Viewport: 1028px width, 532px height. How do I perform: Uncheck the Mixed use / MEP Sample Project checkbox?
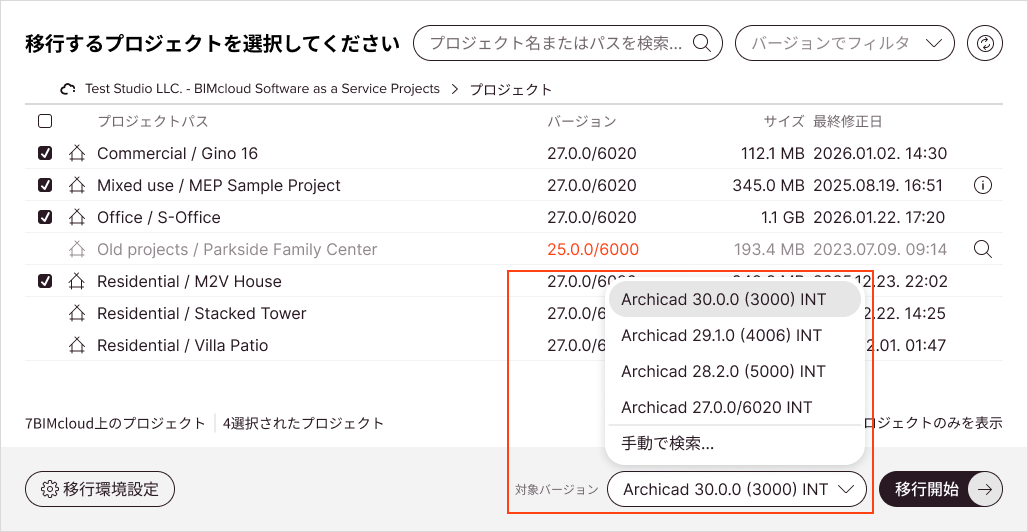pos(45,186)
